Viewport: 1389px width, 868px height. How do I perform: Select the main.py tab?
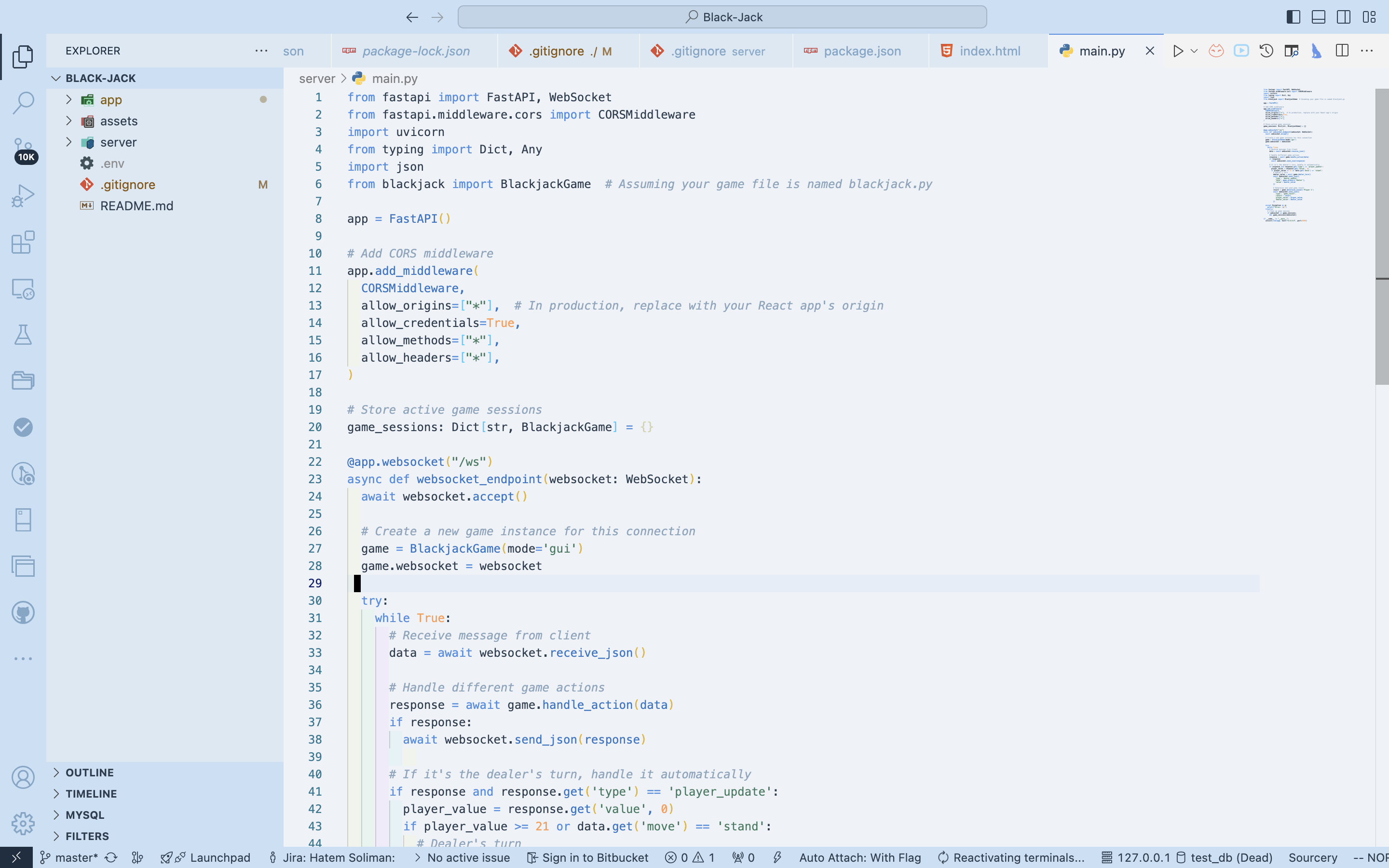(x=1102, y=51)
